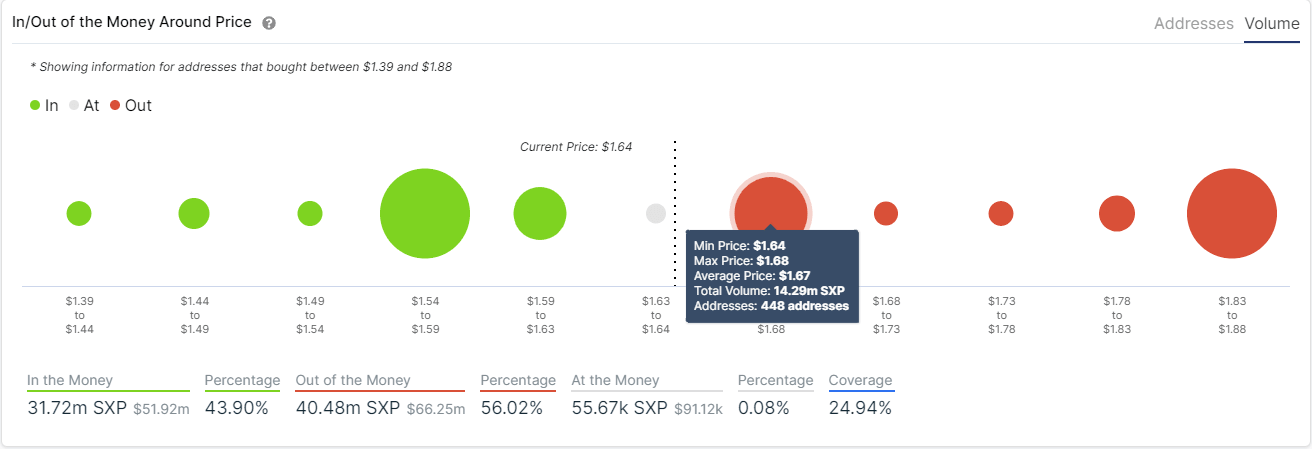Toggle the green In legend item

pos(44,105)
